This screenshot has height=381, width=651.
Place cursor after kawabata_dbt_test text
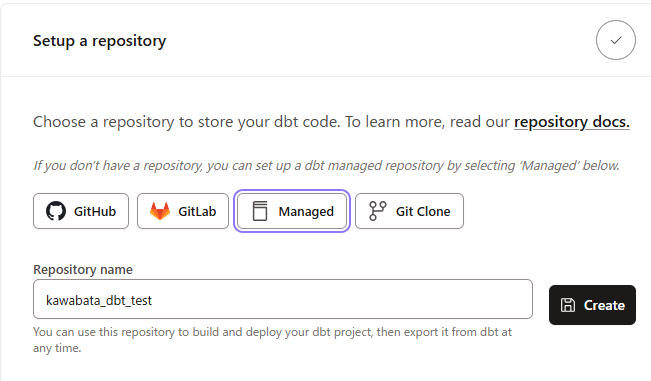click(153, 300)
